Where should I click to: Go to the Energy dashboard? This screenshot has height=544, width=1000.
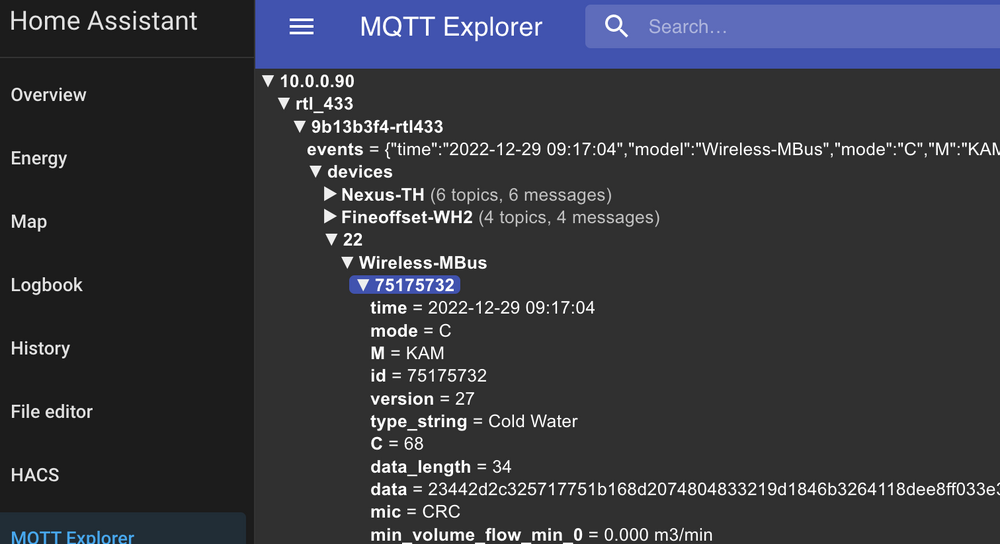tap(39, 158)
